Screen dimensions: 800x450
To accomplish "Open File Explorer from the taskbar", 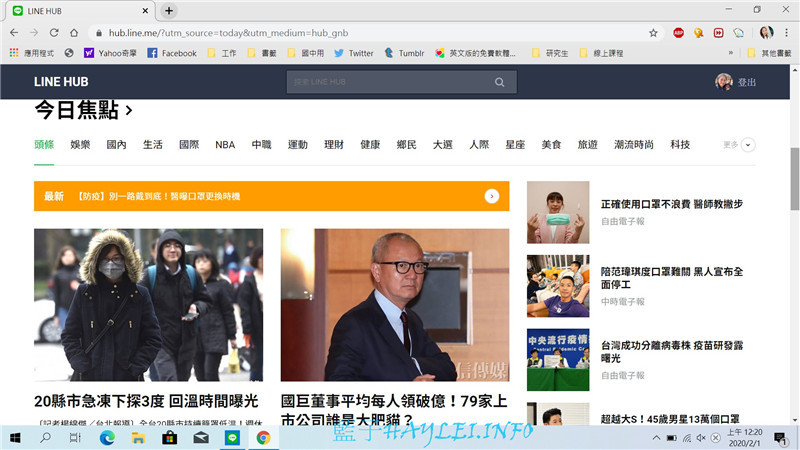I will pyautogui.click(x=138, y=438).
